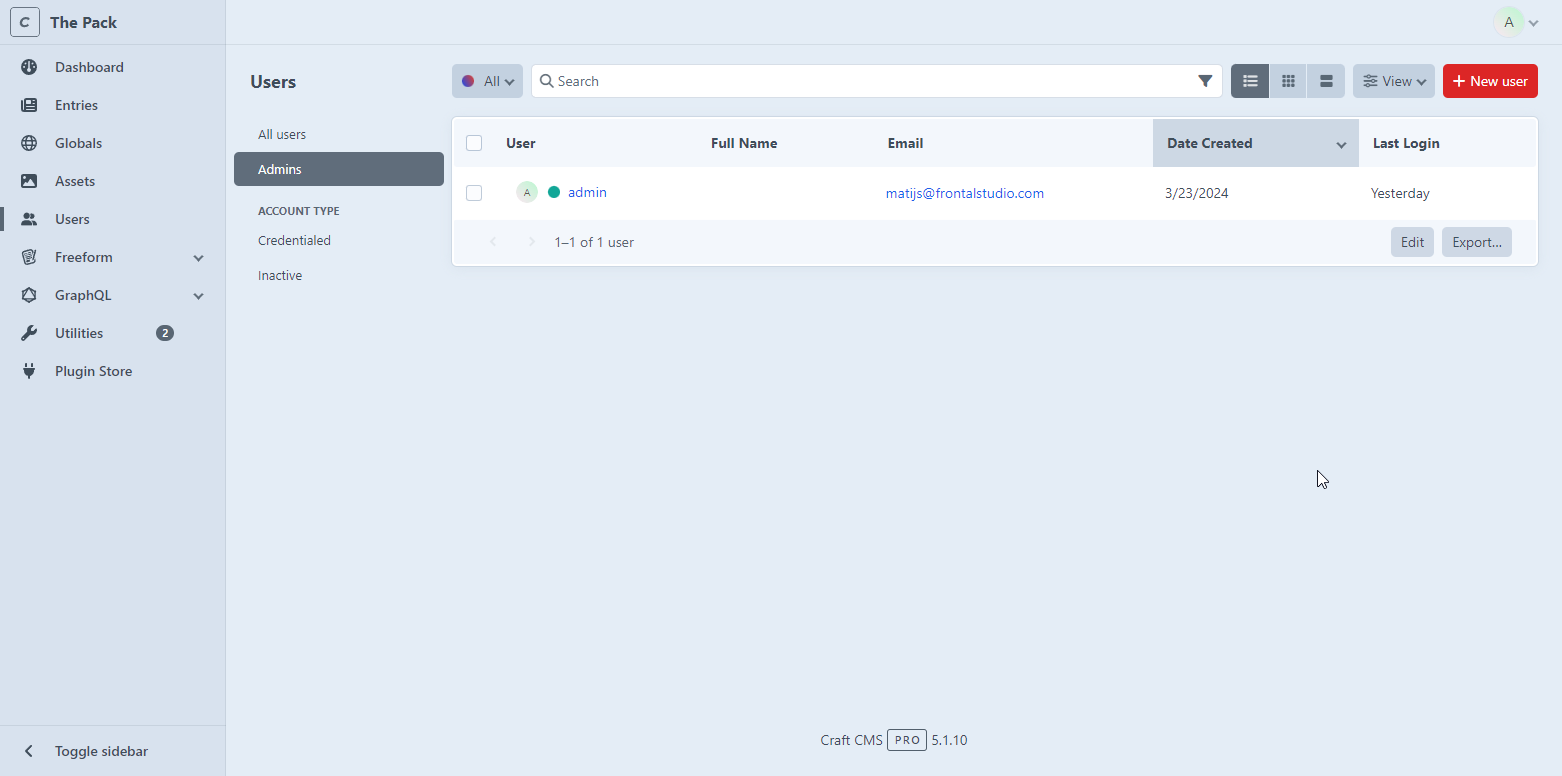Click the red New user button
This screenshot has height=776, width=1562.
pyautogui.click(x=1489, y=81)
